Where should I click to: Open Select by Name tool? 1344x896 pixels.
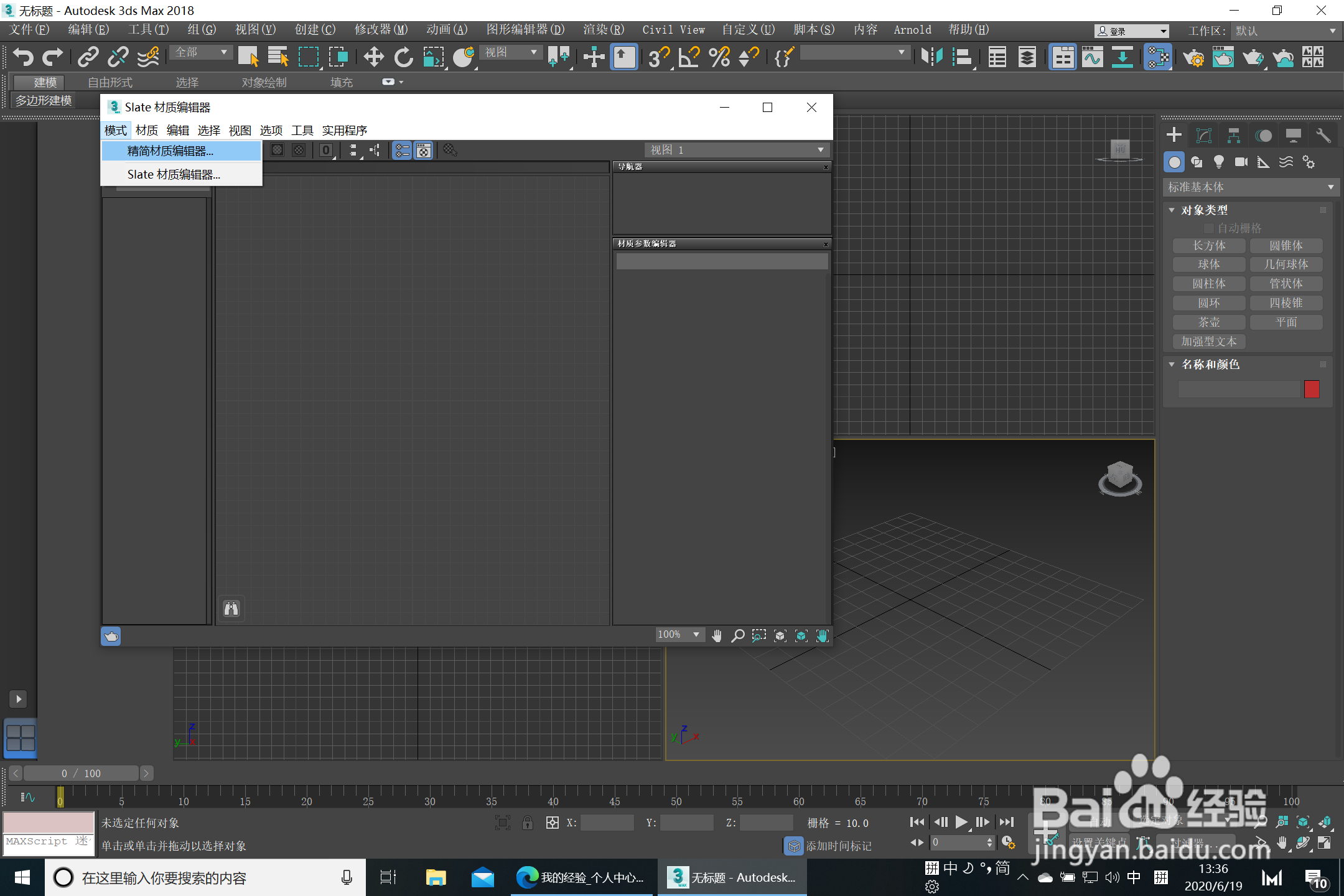(x=278, y=57)
